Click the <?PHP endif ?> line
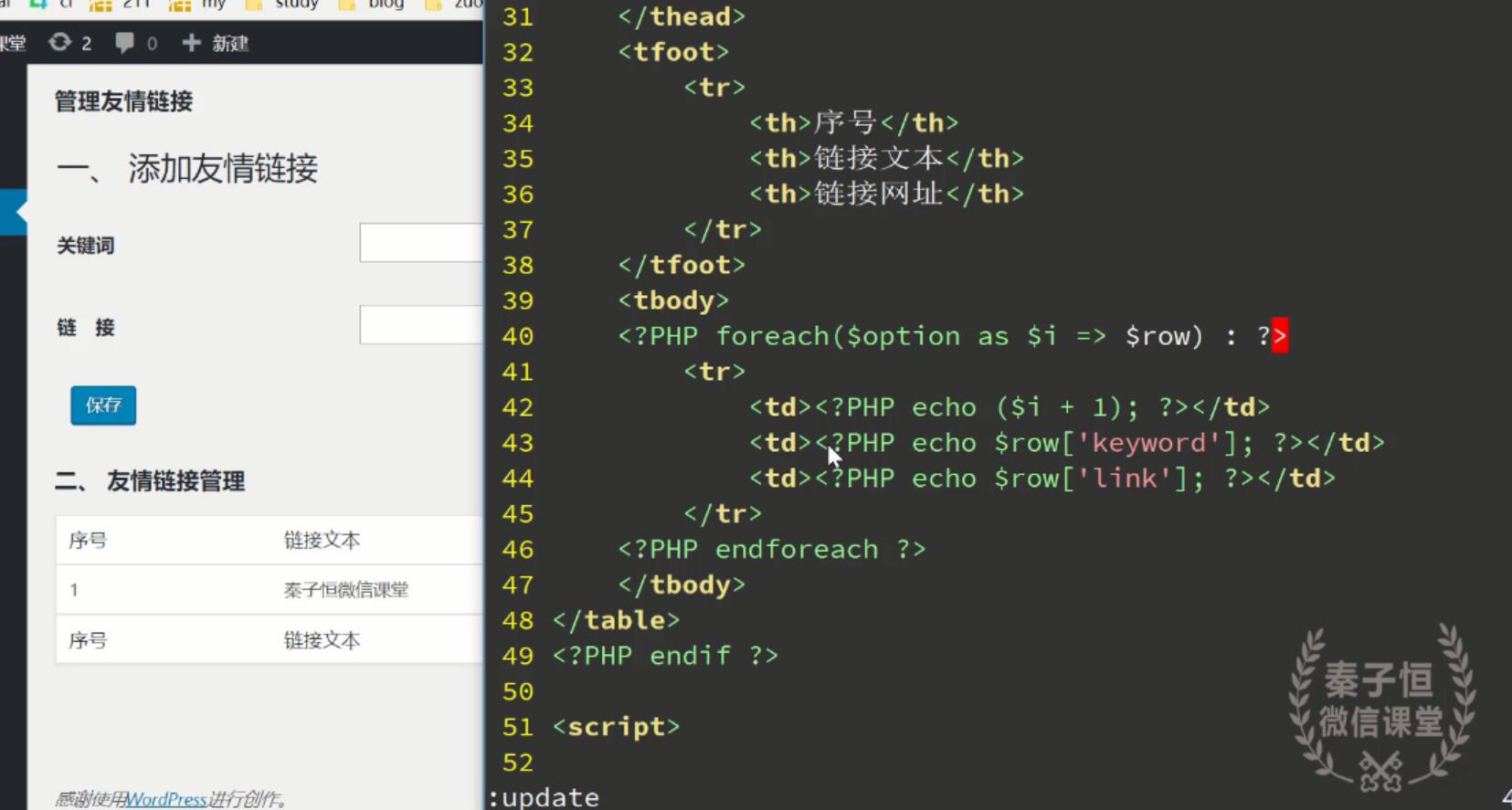The width and height of the screenshot is (1512, 810). 665,656
